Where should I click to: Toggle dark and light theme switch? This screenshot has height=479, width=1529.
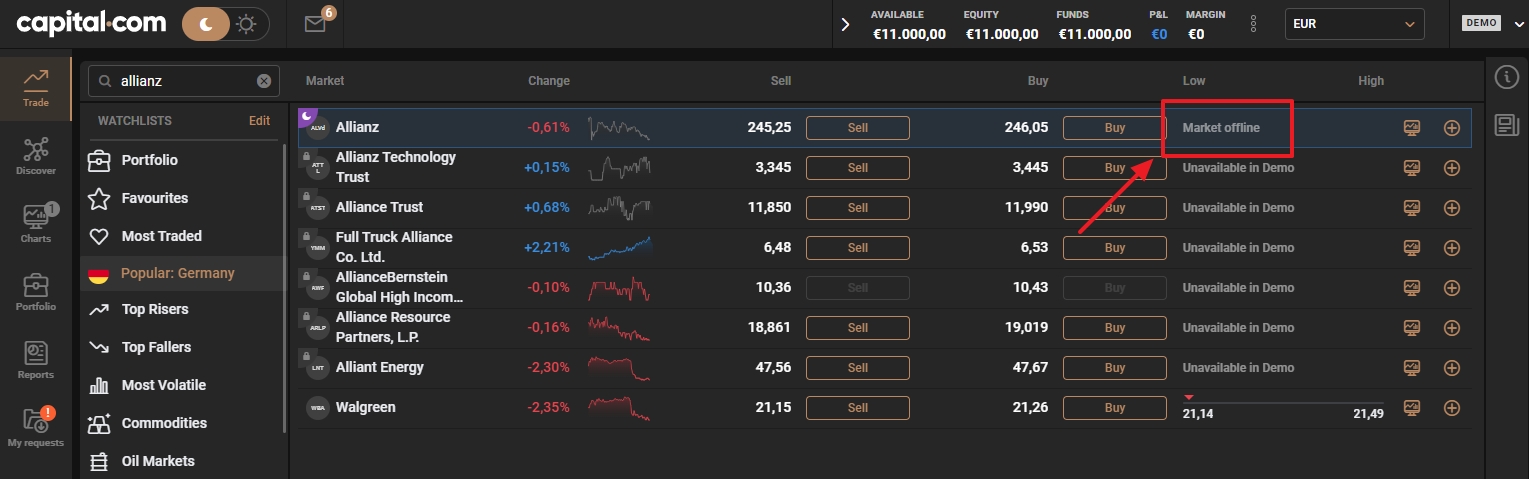pyautogui.click(x=226, y=24)
